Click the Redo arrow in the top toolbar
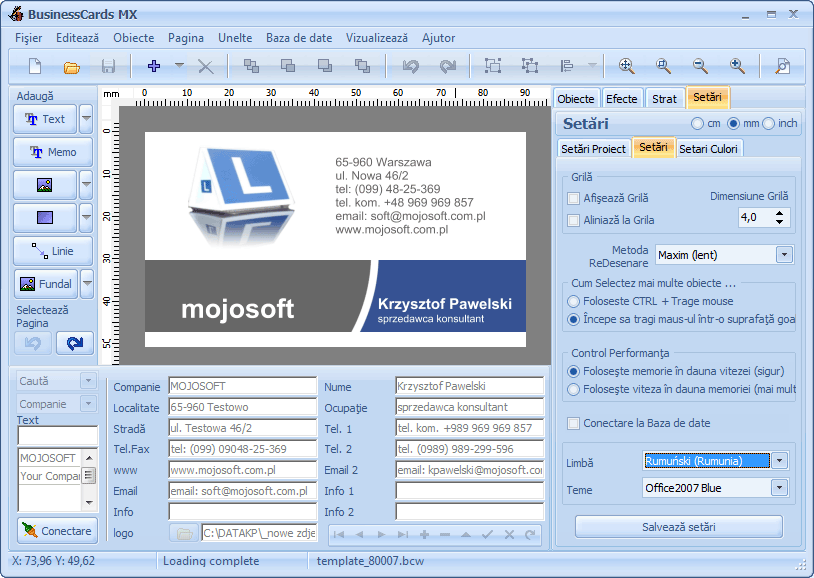814x578 pixels. [x=447, y=66]
